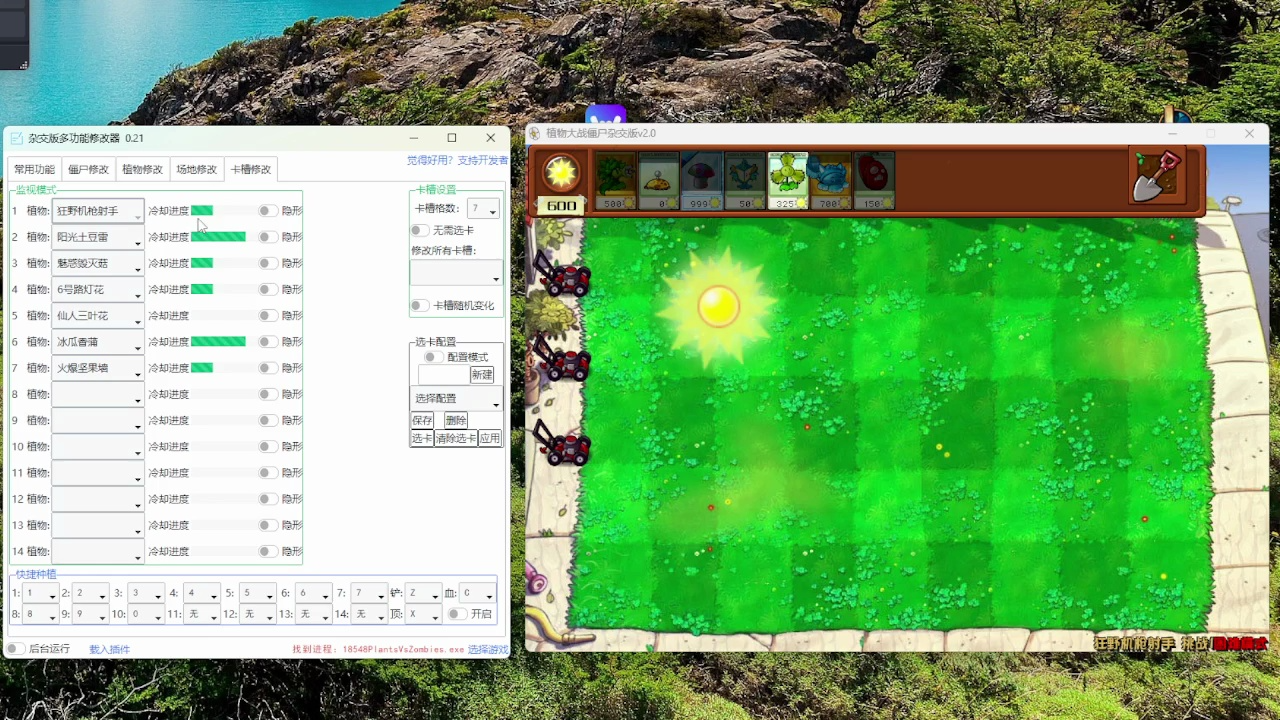Click the 选卡 button
The image size is (1280, 720).
(x=422, y=439)
